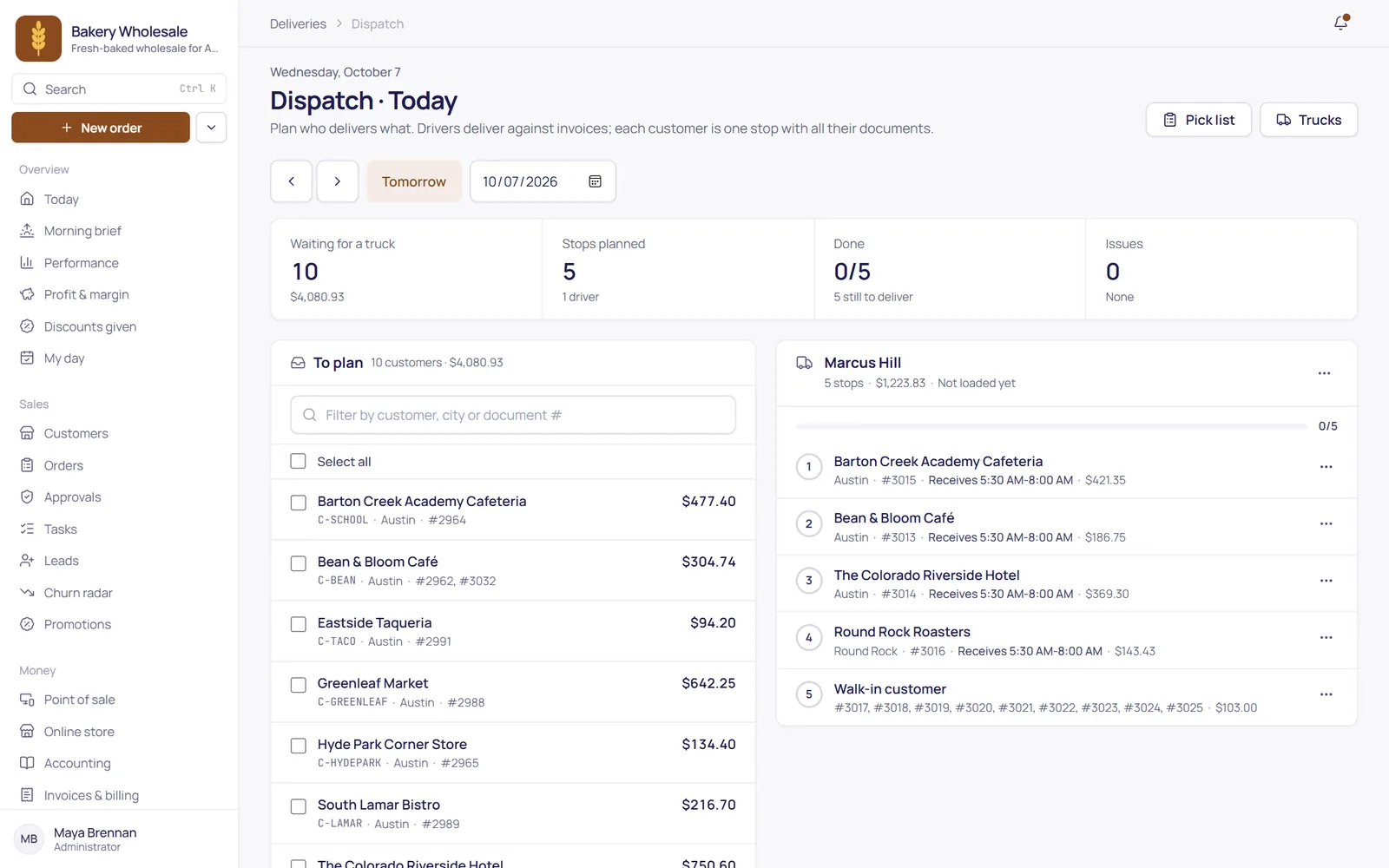Click the inbox icon beside To plan
This screenshot has width=1389, height=868.
click(x=298, y=363)
